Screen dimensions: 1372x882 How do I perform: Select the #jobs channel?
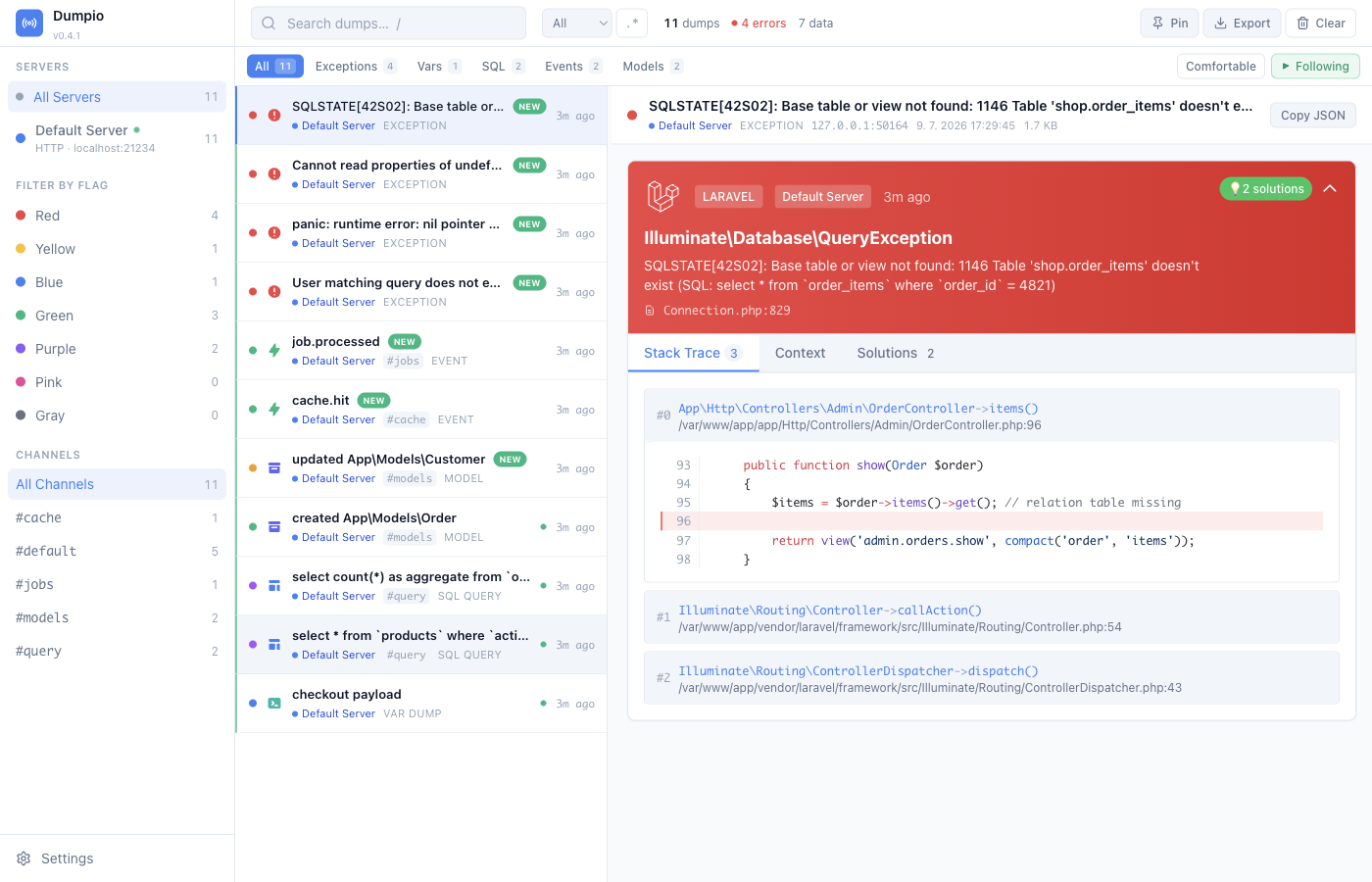117,584
